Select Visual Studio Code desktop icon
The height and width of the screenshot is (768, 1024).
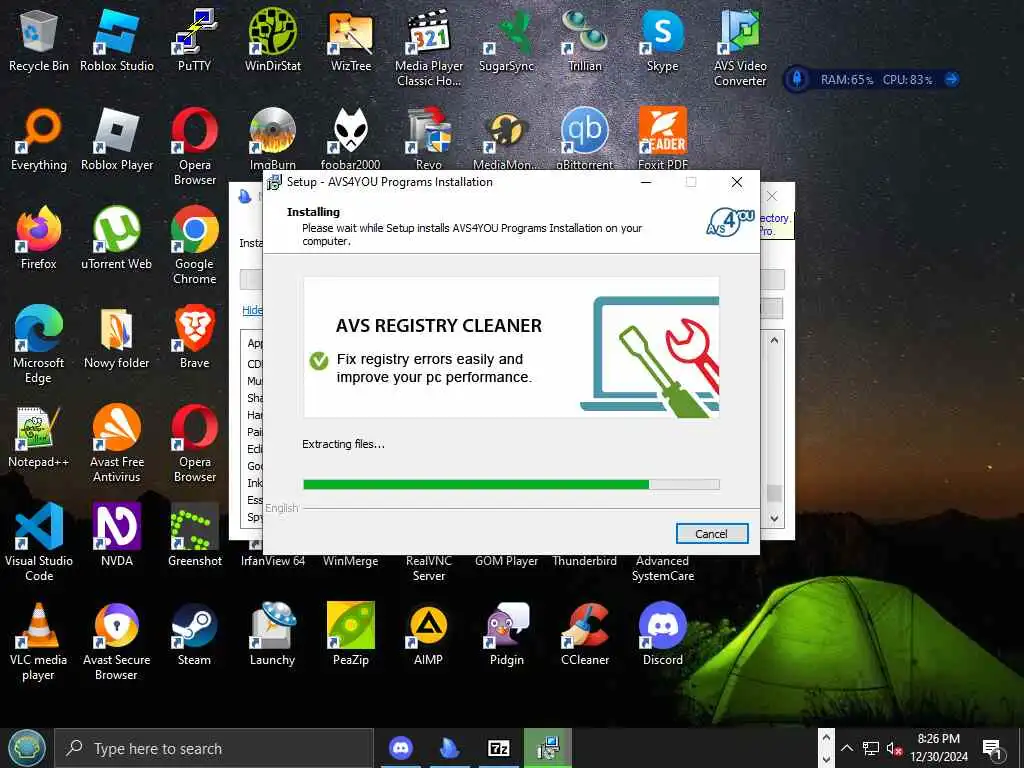click(x=39, y=543)
